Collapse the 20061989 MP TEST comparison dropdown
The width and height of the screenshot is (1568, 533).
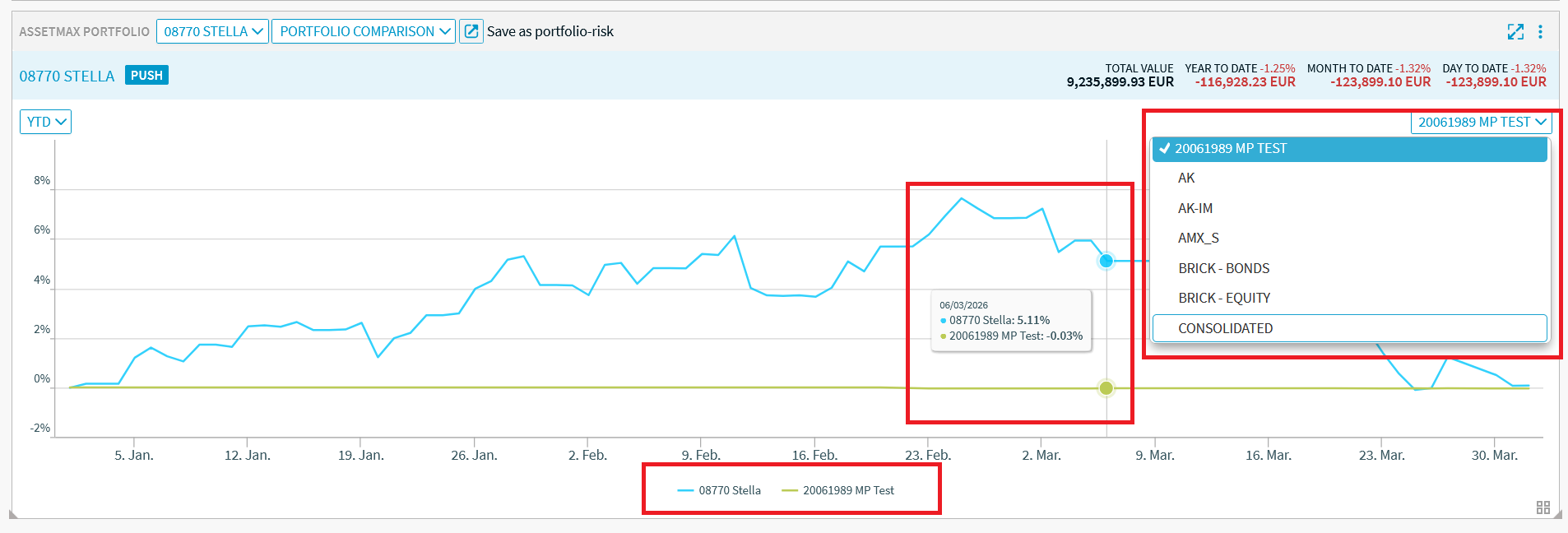point(1482,122)
